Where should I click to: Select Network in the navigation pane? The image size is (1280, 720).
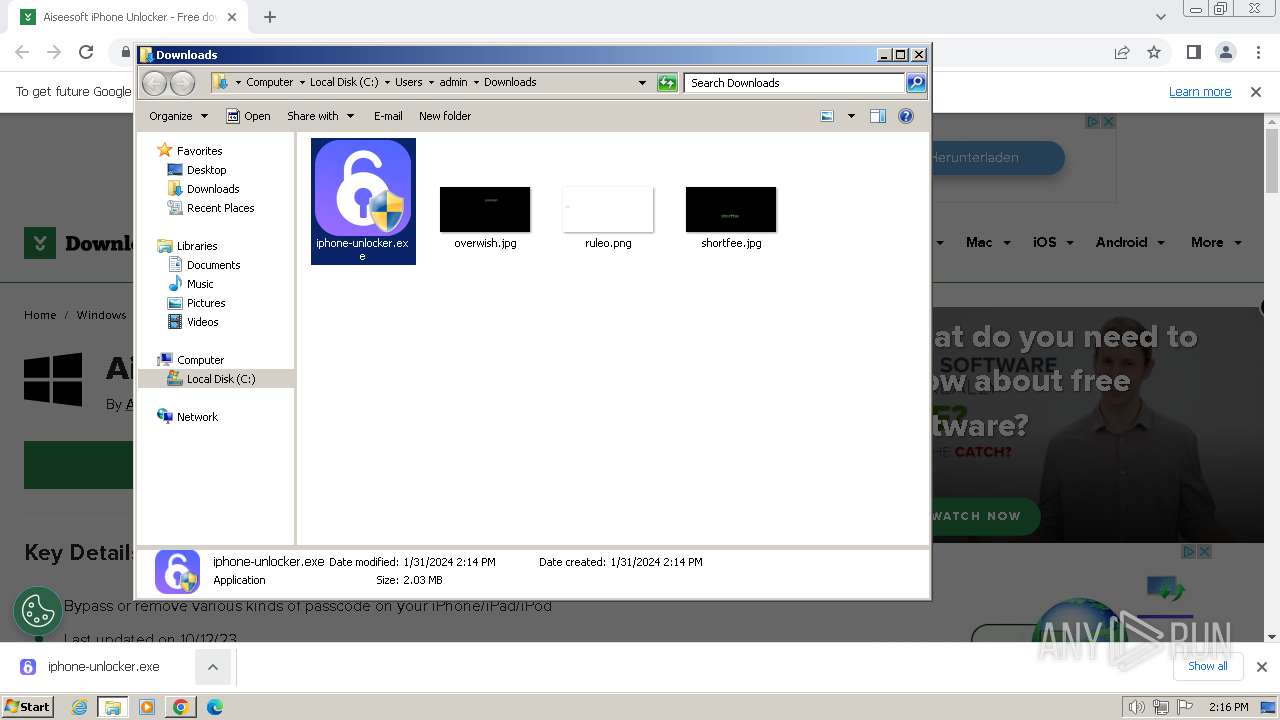[197, 417]
